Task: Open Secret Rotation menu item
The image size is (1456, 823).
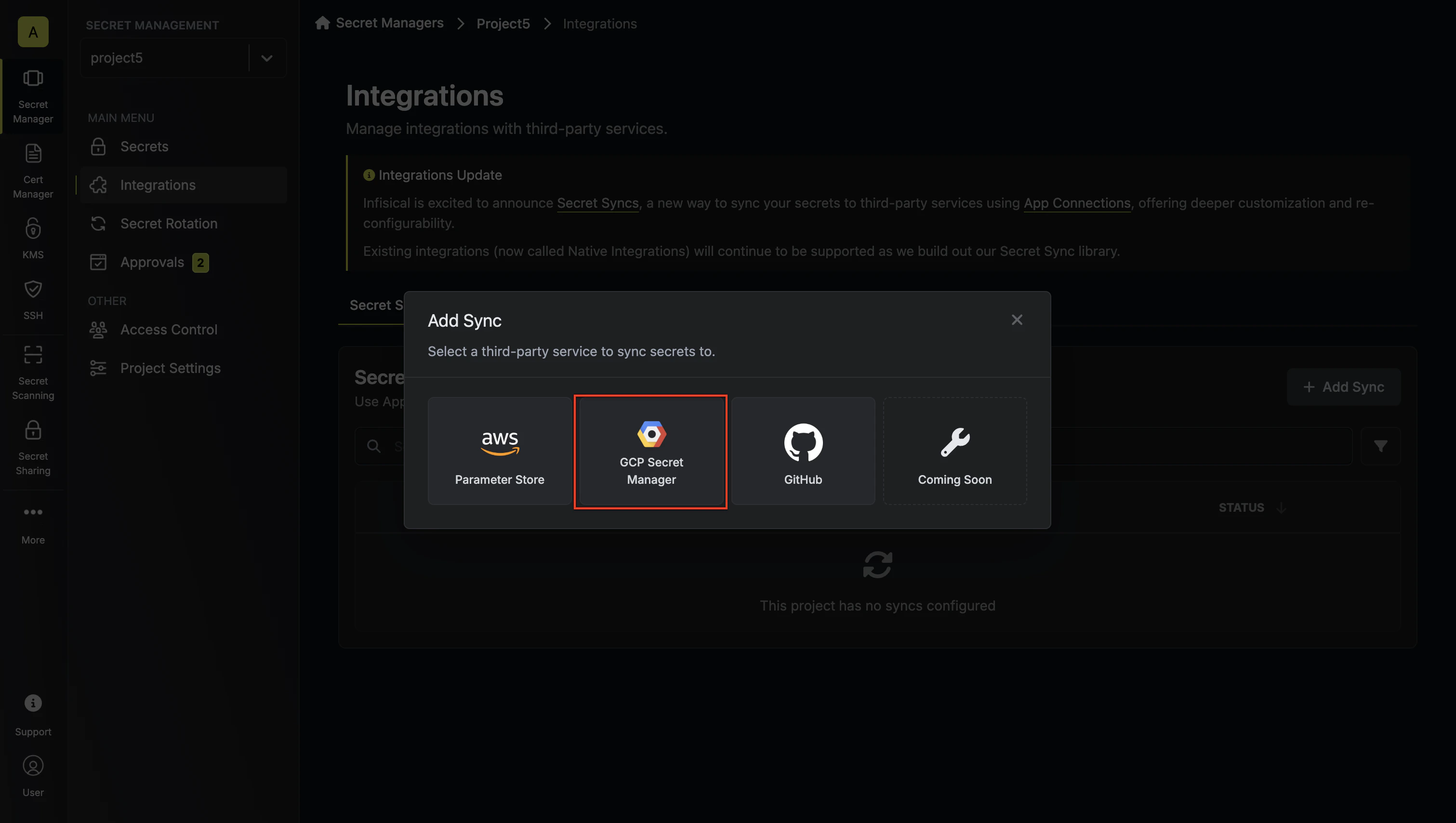Action: coord(183,223)
